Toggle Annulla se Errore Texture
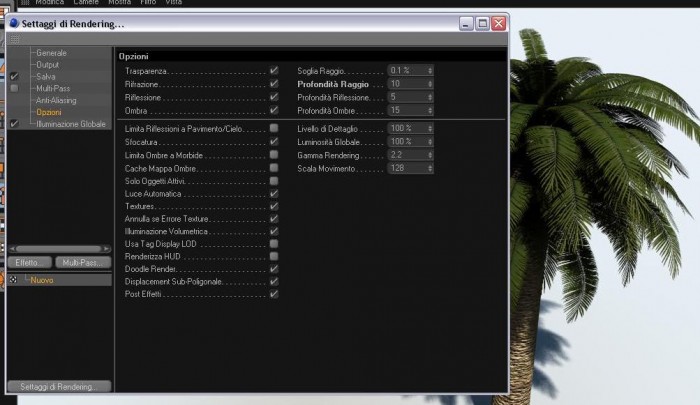700x405 pixels. (274, 218)
